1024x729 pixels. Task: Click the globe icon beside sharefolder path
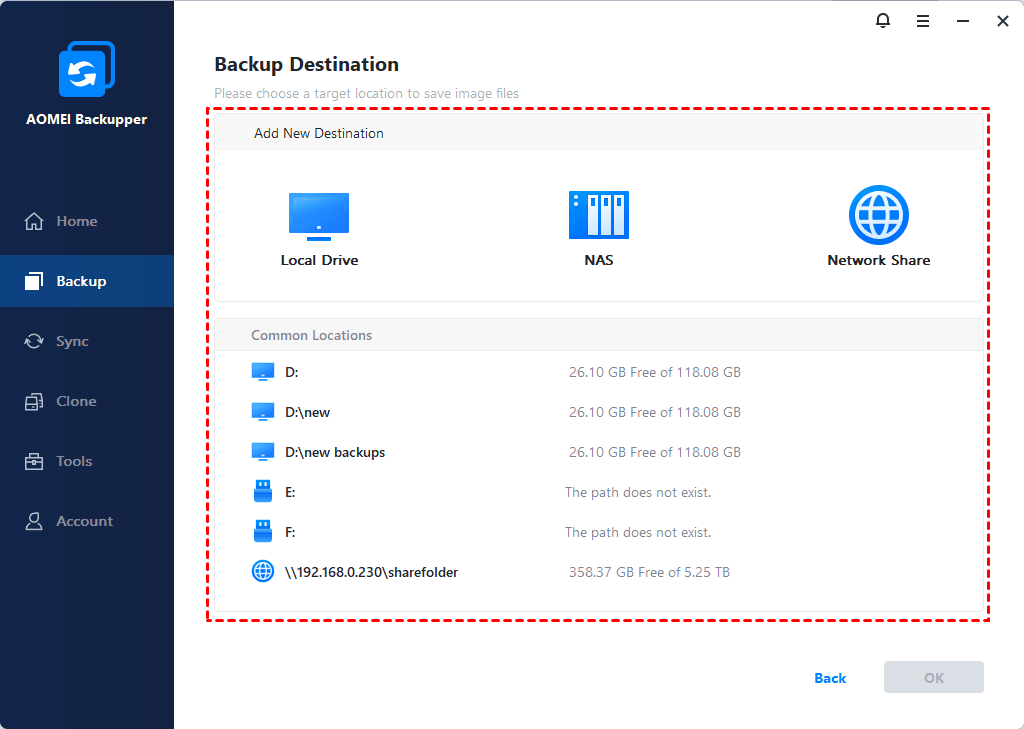tap(262, 572)
